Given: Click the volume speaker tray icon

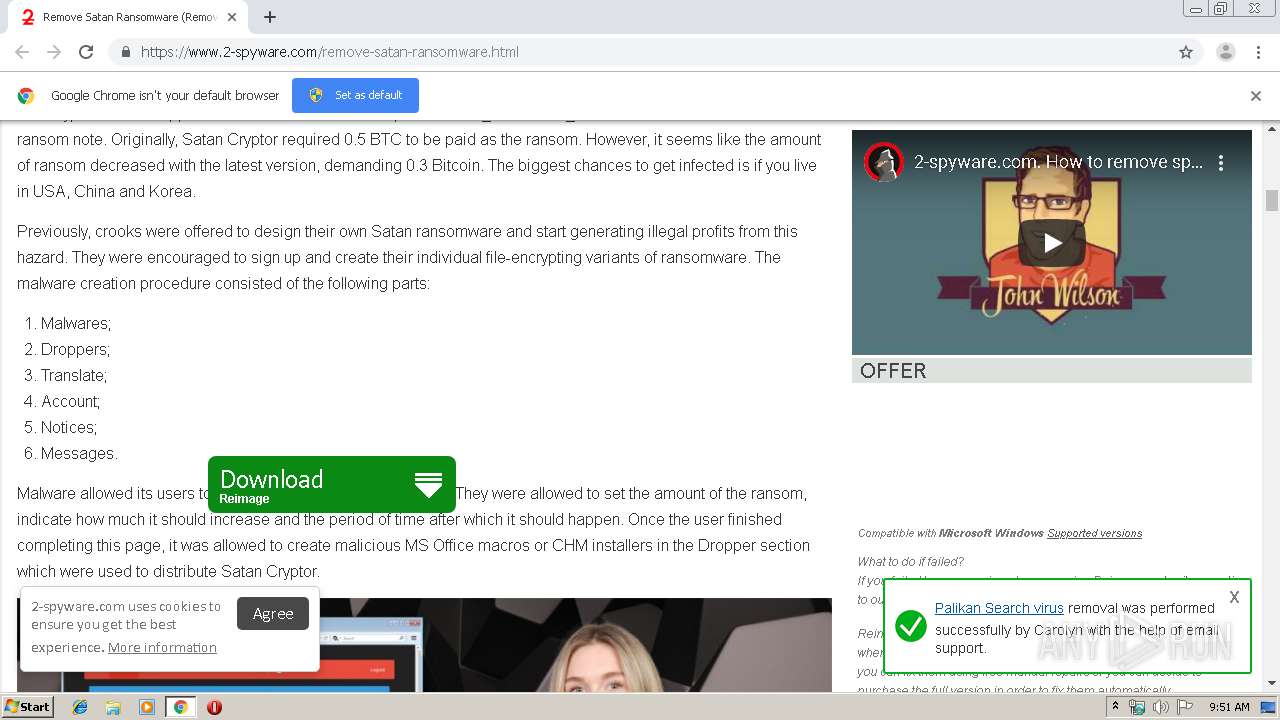Looking at the screenshot, I should point(1160,707).
